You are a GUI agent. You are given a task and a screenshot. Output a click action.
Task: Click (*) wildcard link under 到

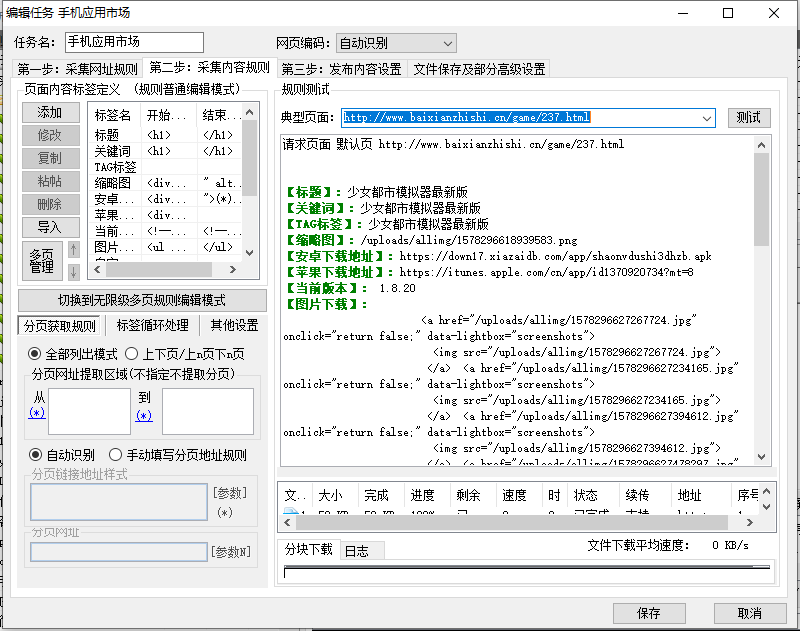coord(144,416)
